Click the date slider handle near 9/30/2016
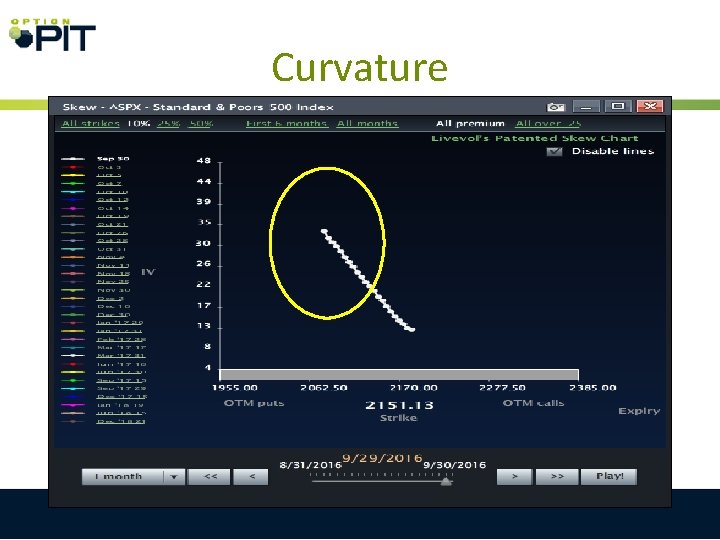The height and width of the screenshot is (540, 720). click(446, 481)
